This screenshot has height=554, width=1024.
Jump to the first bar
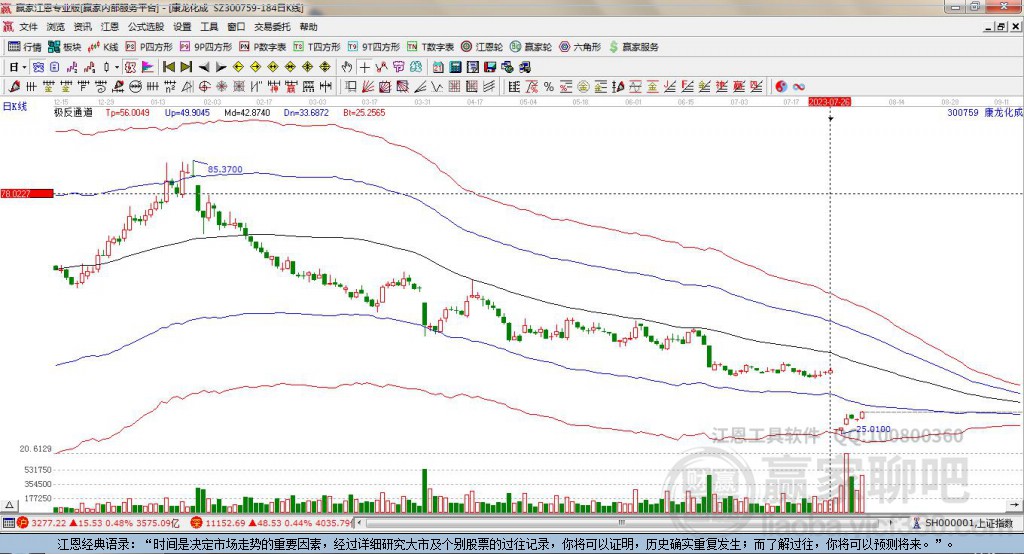tap(168, 67)
